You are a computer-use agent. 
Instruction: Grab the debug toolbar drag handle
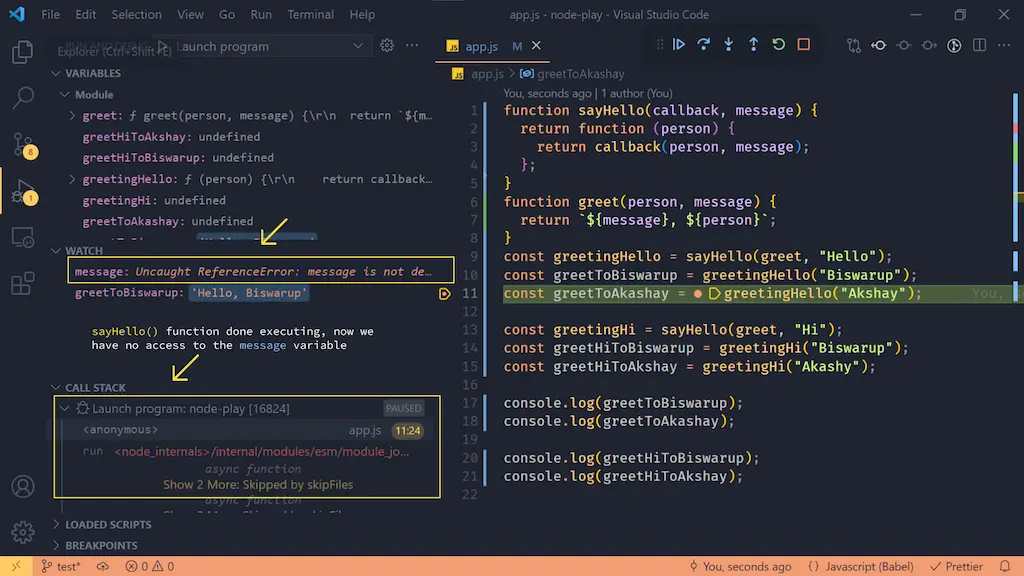coord(660,44)
